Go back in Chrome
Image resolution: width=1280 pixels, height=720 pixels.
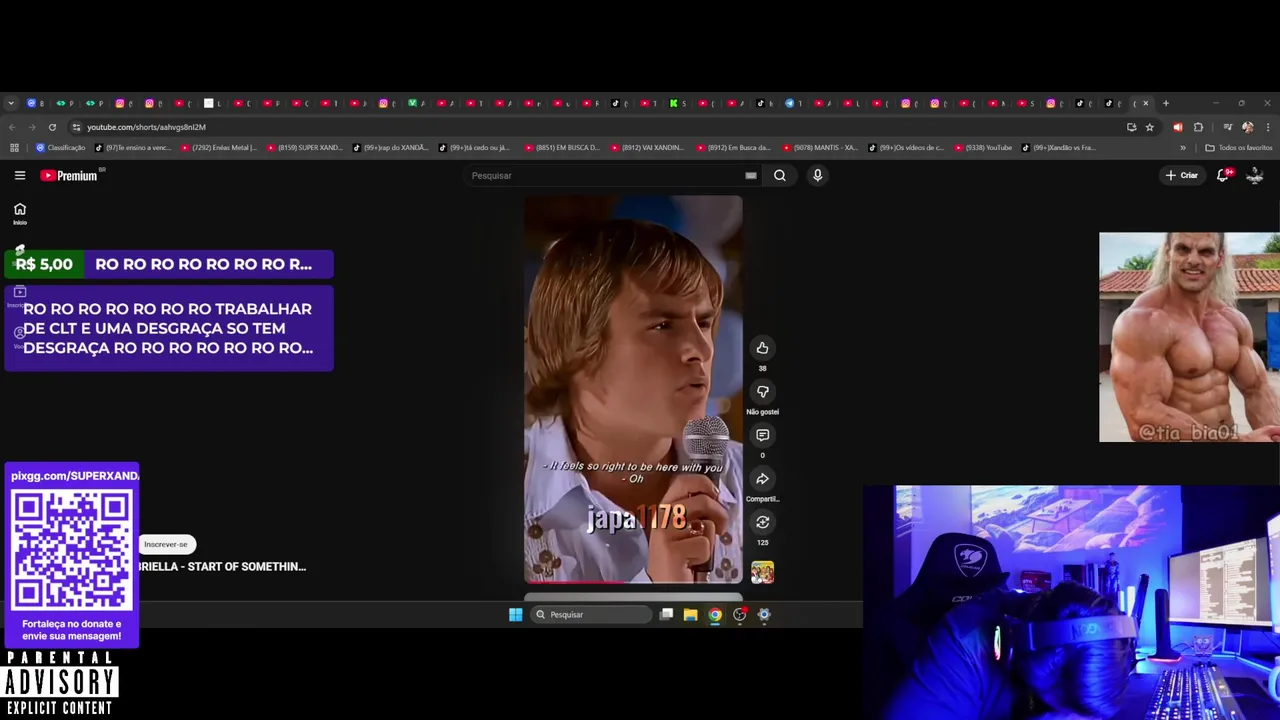pyautogui.click(x=12, y=127)
